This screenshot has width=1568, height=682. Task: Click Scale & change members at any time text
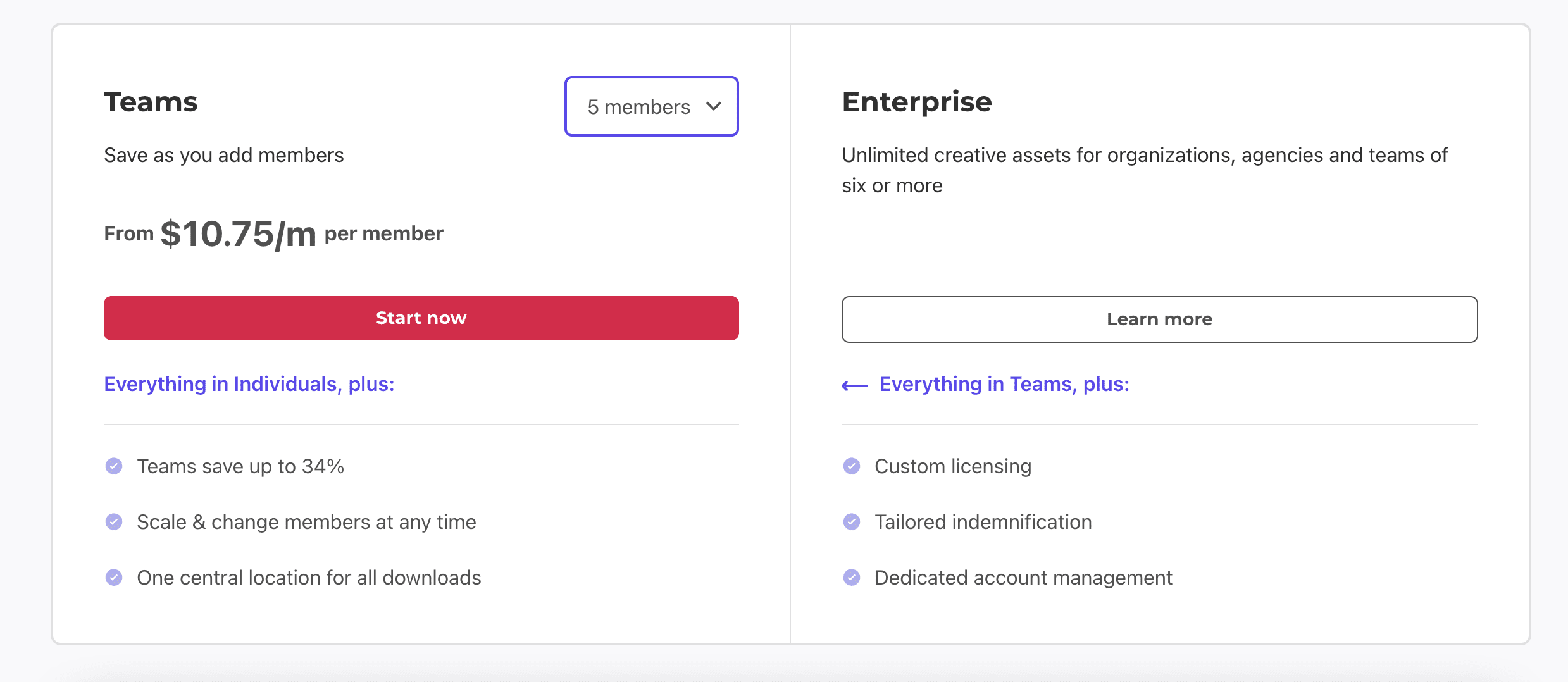[x=306, y=522]
